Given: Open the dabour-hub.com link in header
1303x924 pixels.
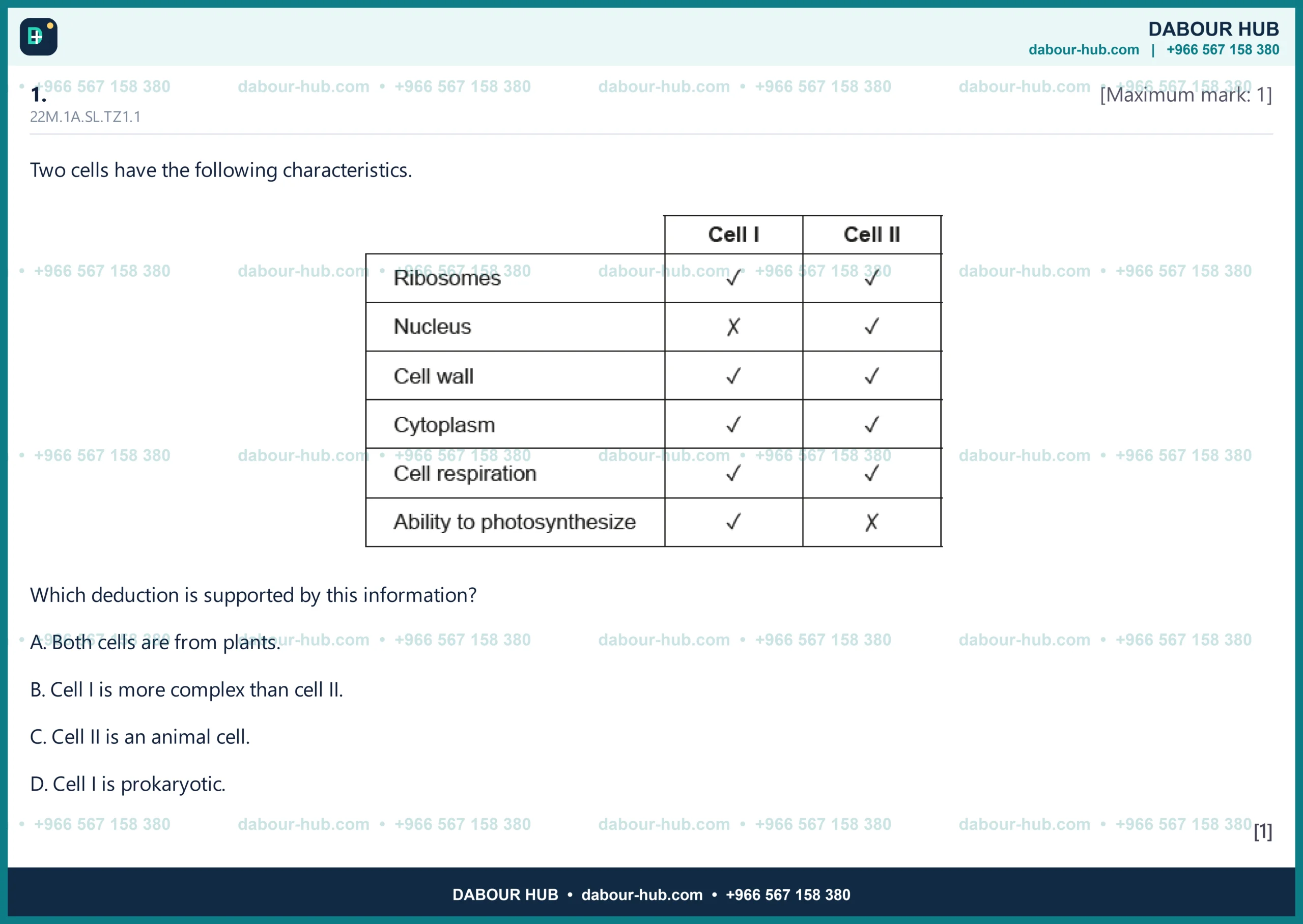Looking at the screenshot, I should pos(1083,50).
